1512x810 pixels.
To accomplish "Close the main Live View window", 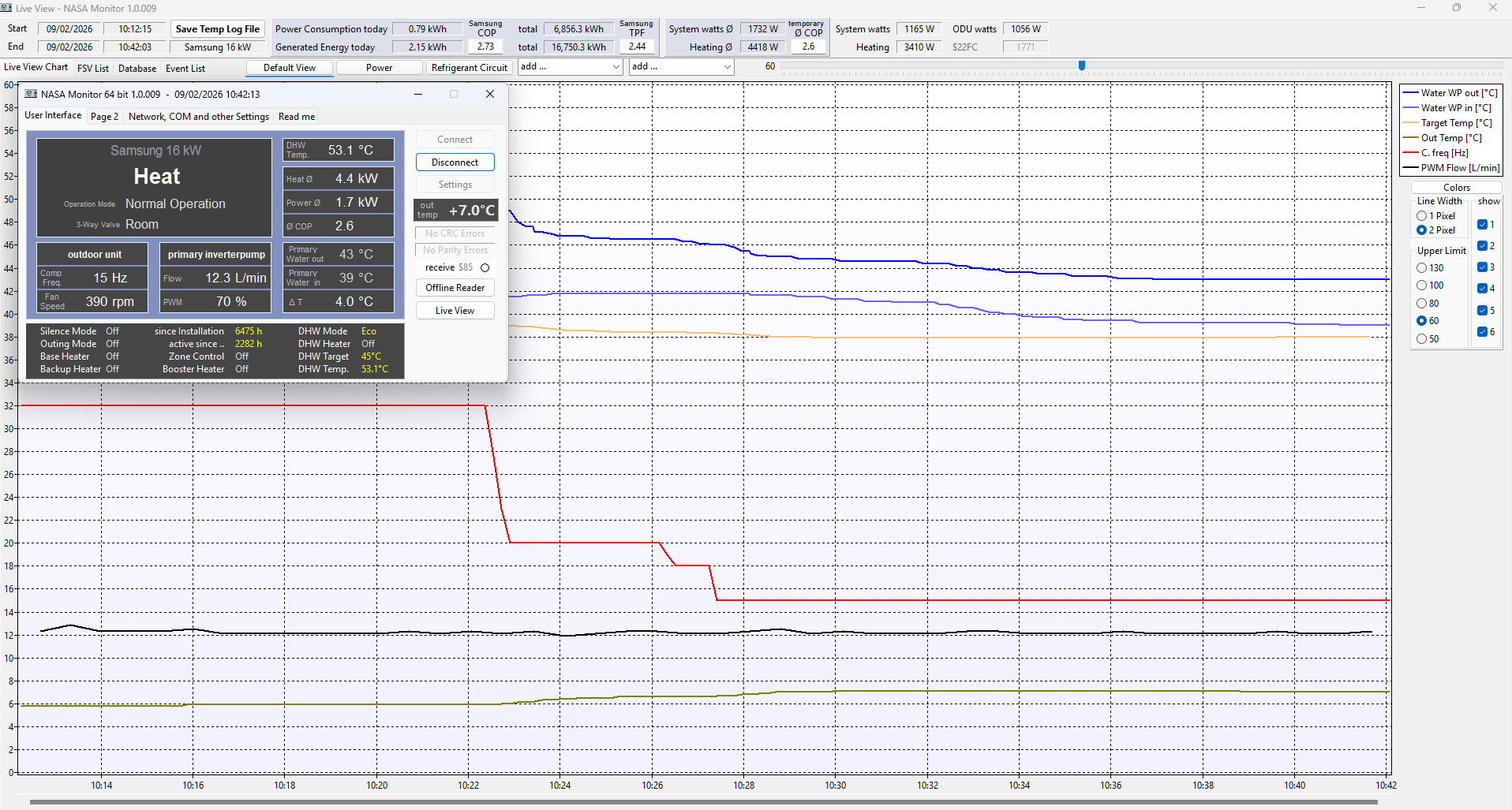I will (1492, 8).
